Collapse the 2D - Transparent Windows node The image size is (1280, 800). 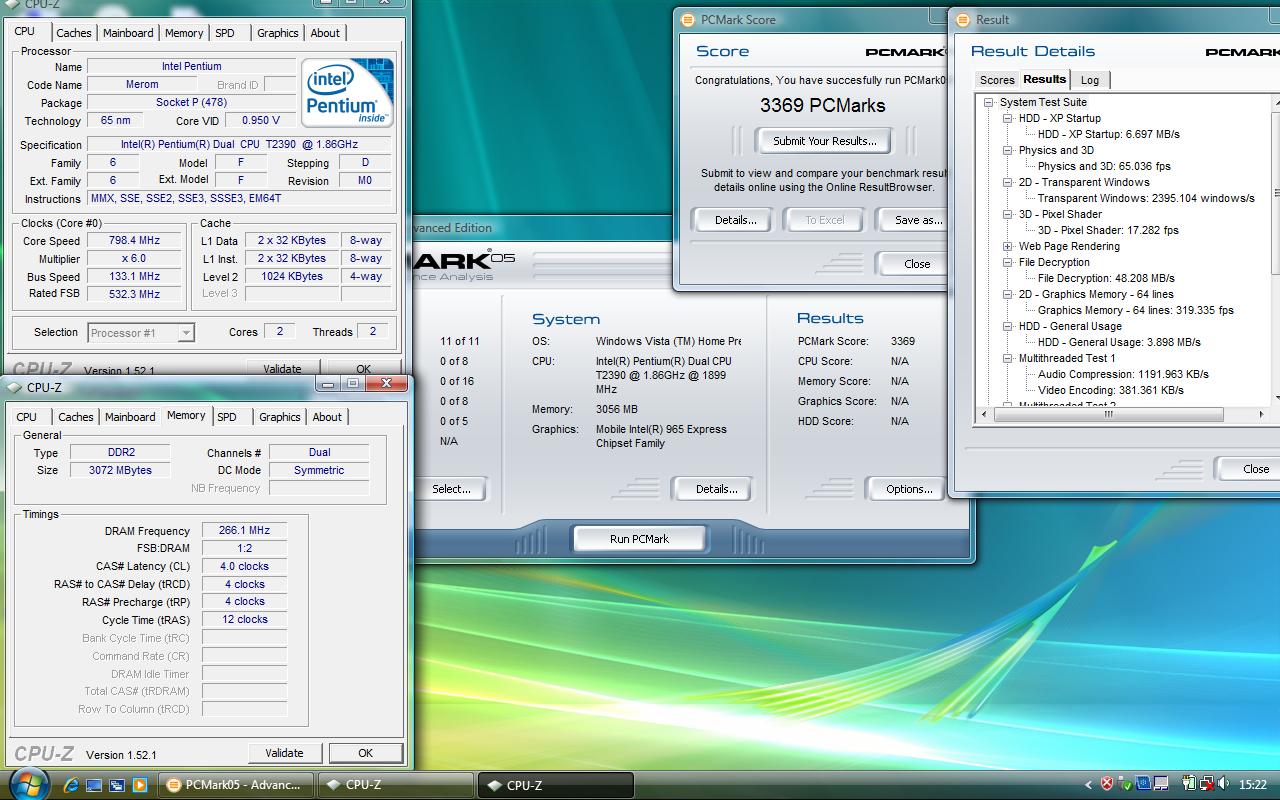click(1008, 182)
